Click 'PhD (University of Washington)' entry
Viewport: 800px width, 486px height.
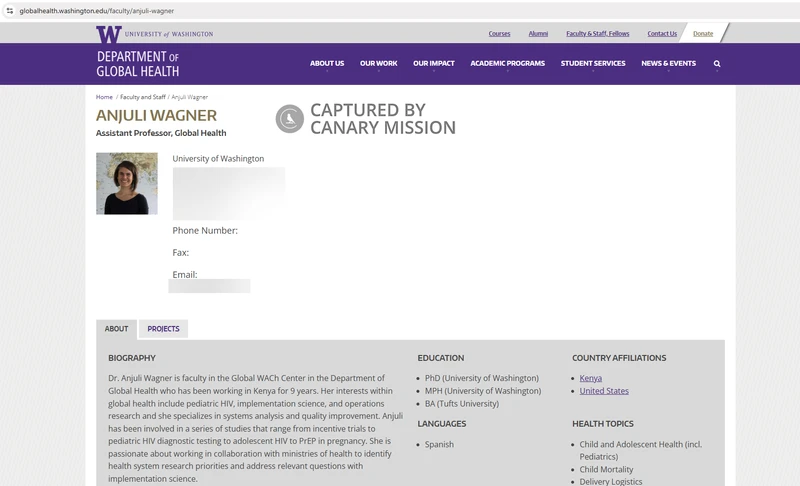(x=482, y=378)
